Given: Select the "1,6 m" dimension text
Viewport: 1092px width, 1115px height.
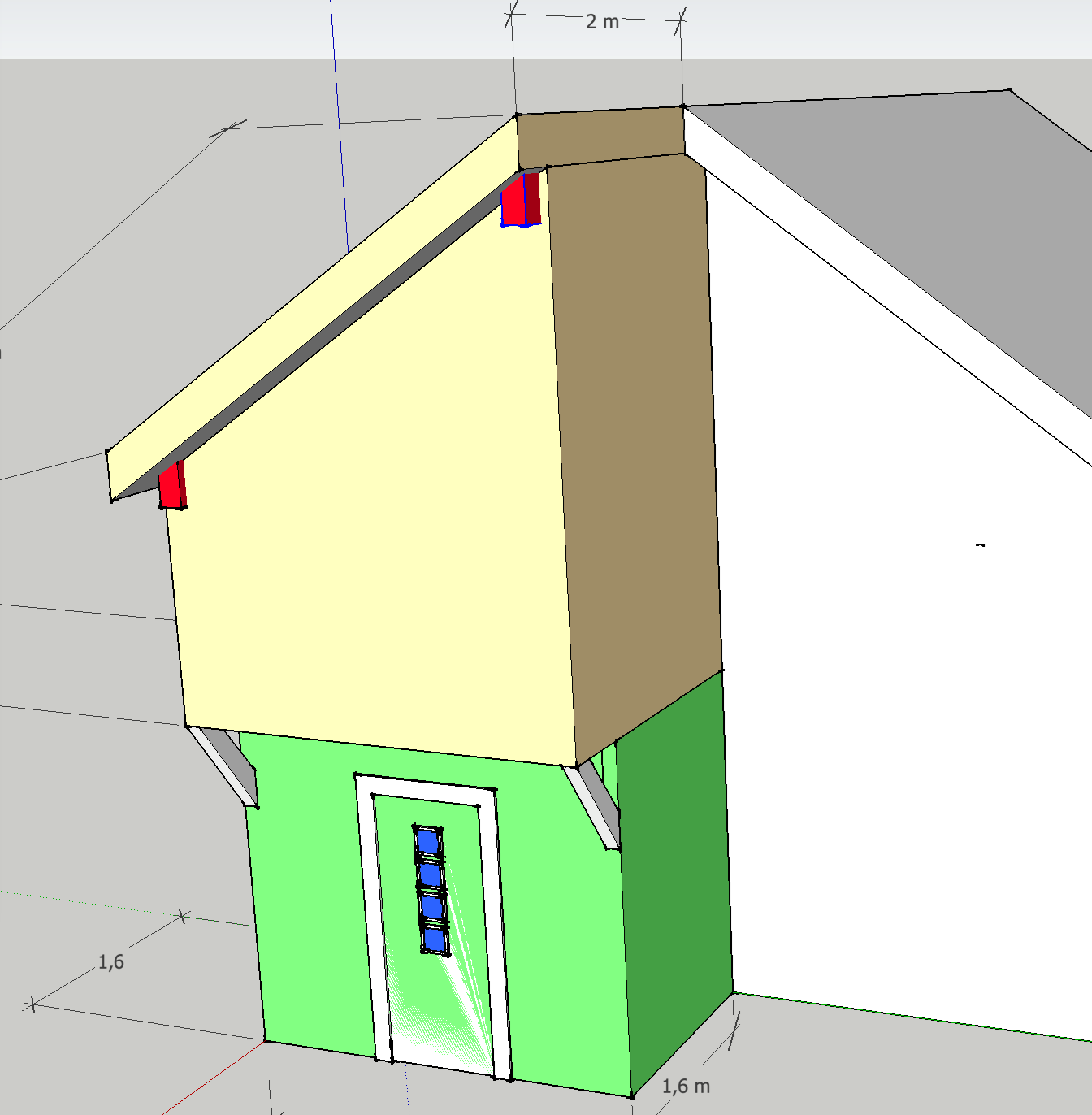Looking at the screenshot, I should [686, 1086].
